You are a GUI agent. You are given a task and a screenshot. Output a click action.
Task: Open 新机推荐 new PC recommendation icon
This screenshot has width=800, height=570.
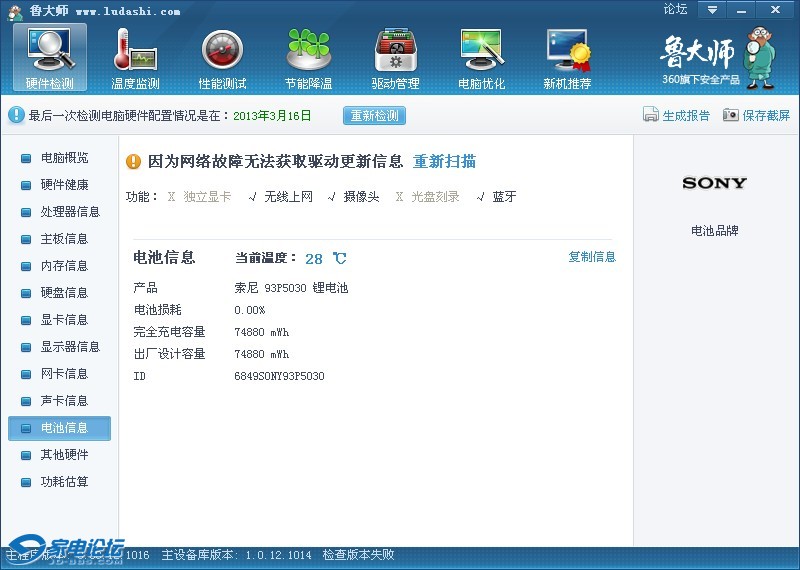(567, 50)
